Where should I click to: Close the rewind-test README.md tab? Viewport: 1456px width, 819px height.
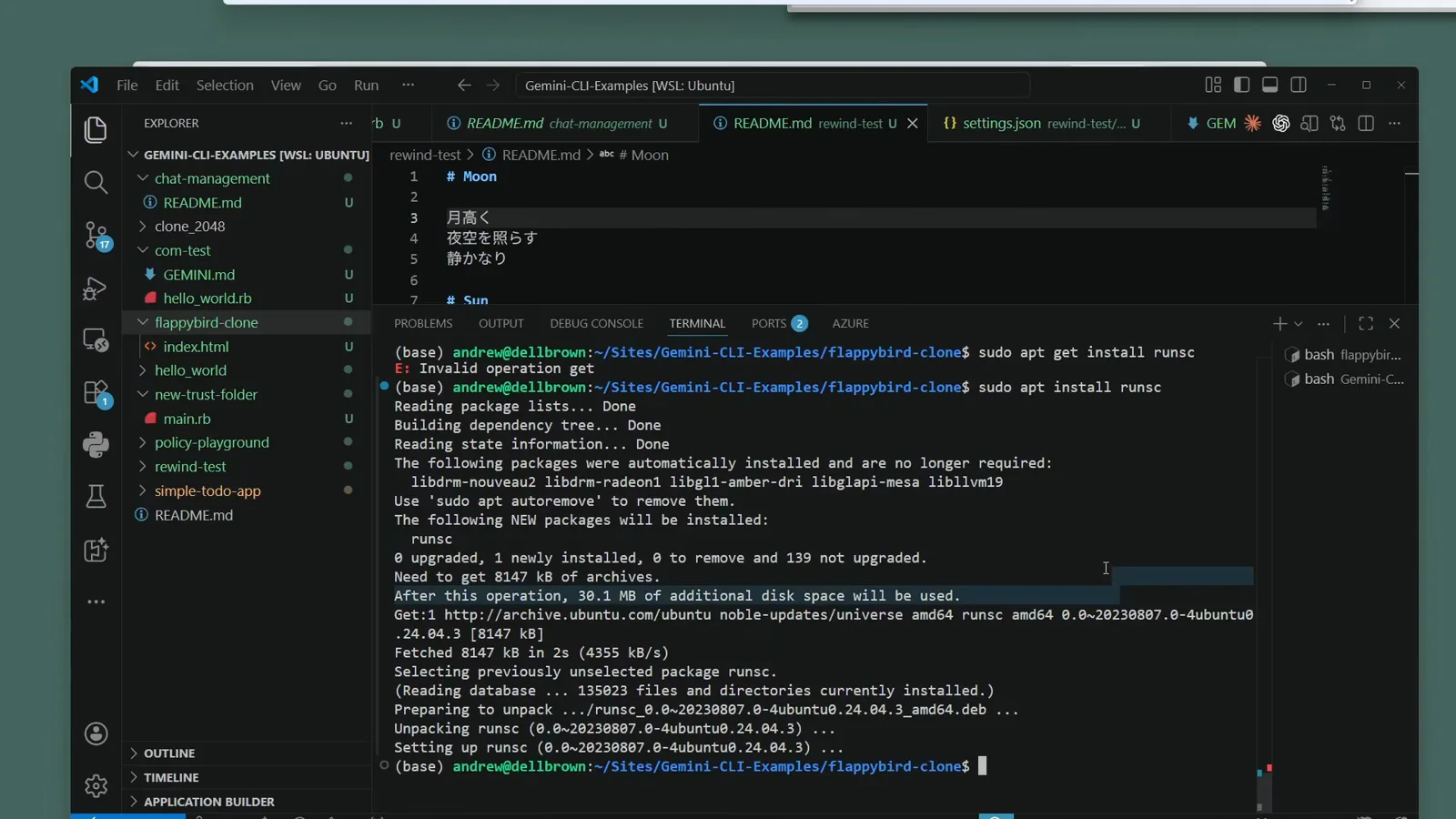pyautogui.click(x=912, y=123)
